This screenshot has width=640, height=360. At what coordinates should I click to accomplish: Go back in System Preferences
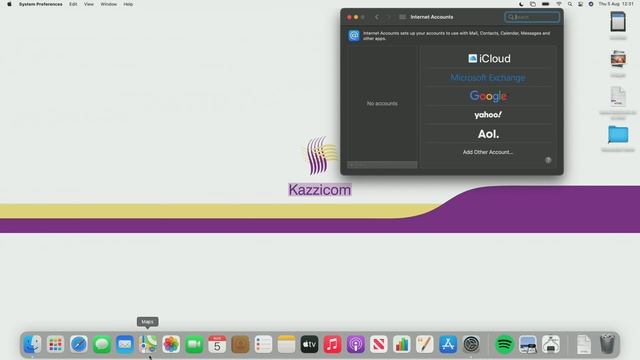377,17
